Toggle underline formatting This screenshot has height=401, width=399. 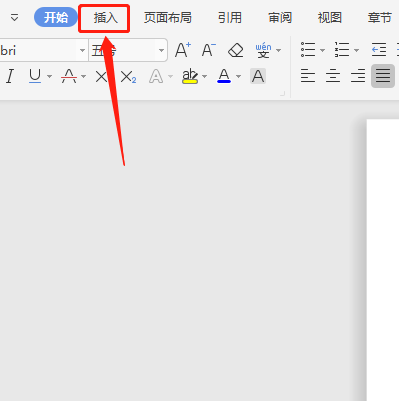pos(35,76)
